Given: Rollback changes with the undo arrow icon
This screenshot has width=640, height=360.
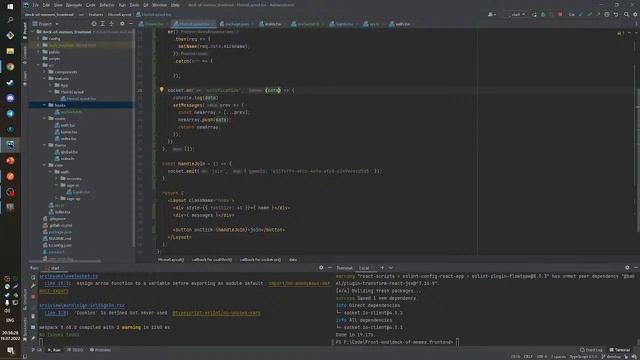Looking at the screenshot, I should pos(616,14).
